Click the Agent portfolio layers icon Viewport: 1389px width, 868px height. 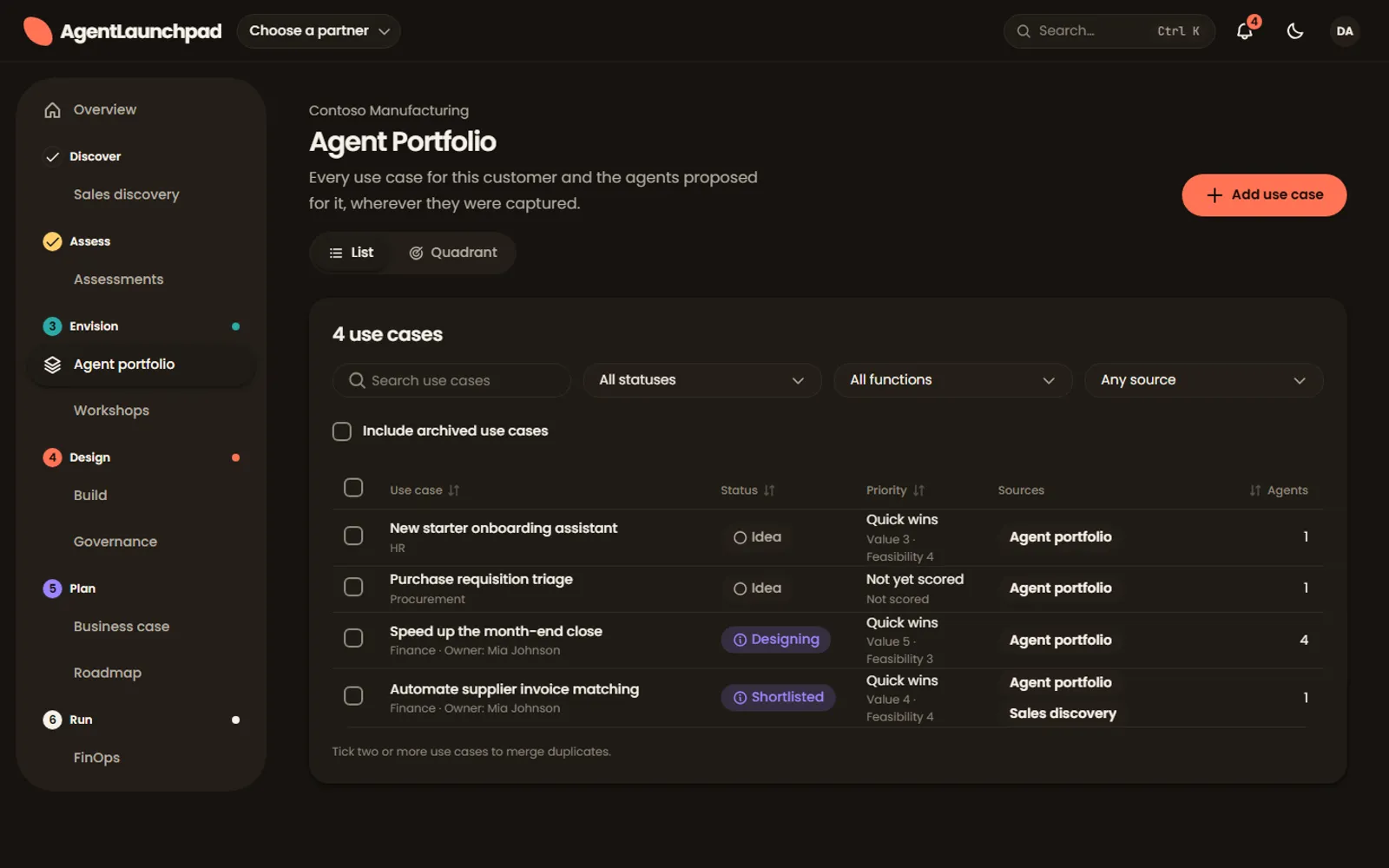[53, 365]
